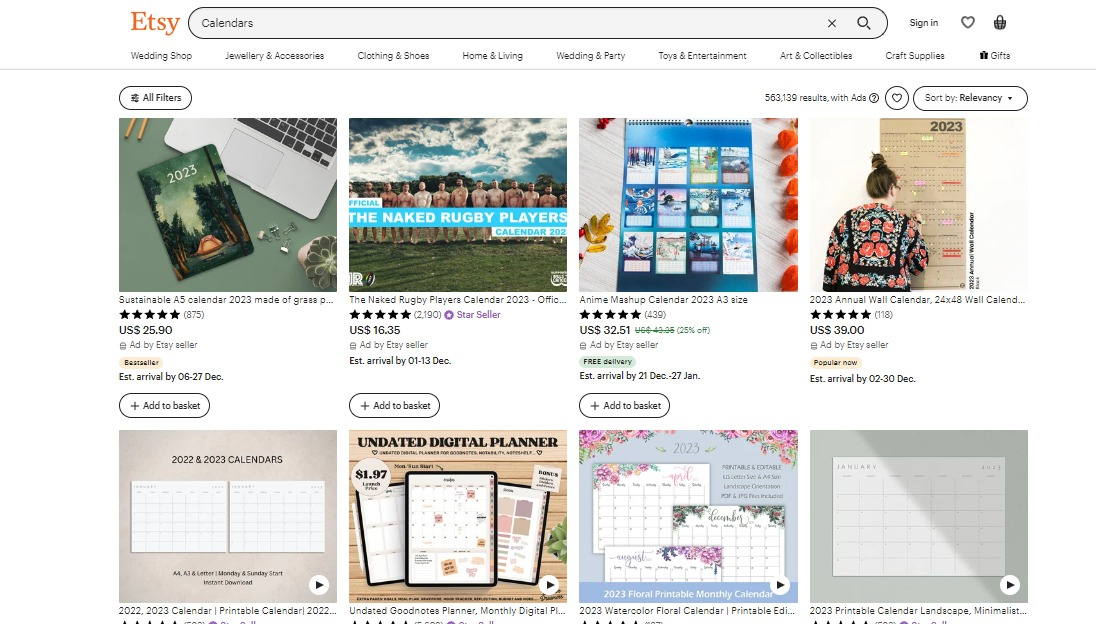Open All Filters panel
The width and height of the screenshot is (1096, 624).
(155, 98)
